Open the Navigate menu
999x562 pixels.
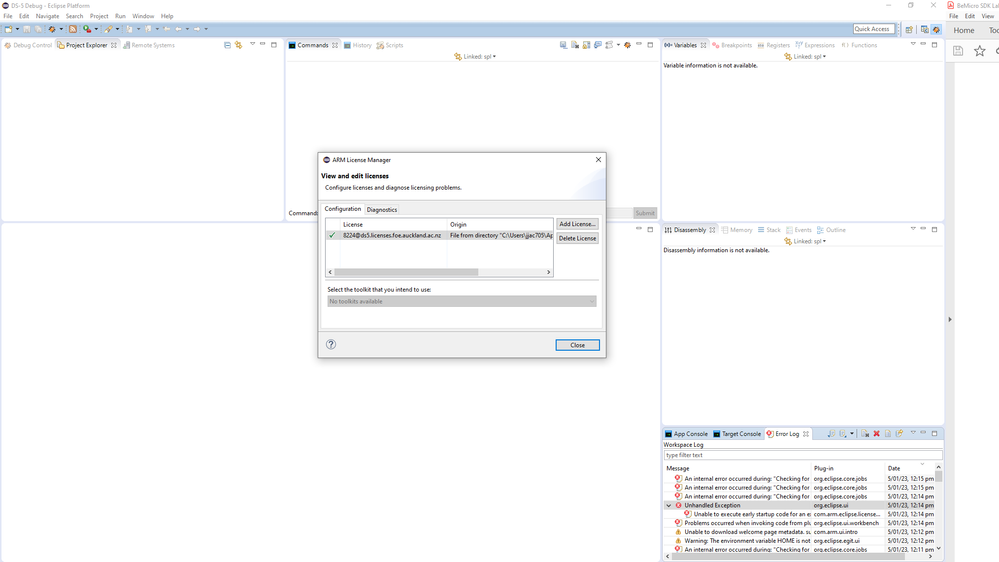click(47, 16)
